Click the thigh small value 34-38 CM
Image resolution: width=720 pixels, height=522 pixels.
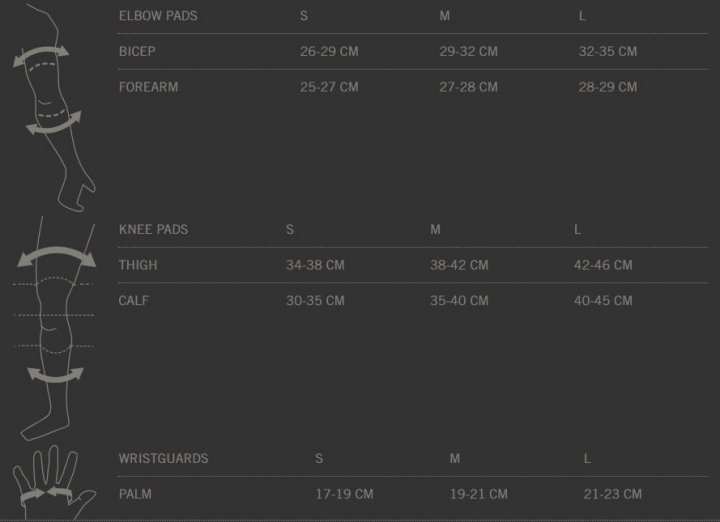[315, 265]
